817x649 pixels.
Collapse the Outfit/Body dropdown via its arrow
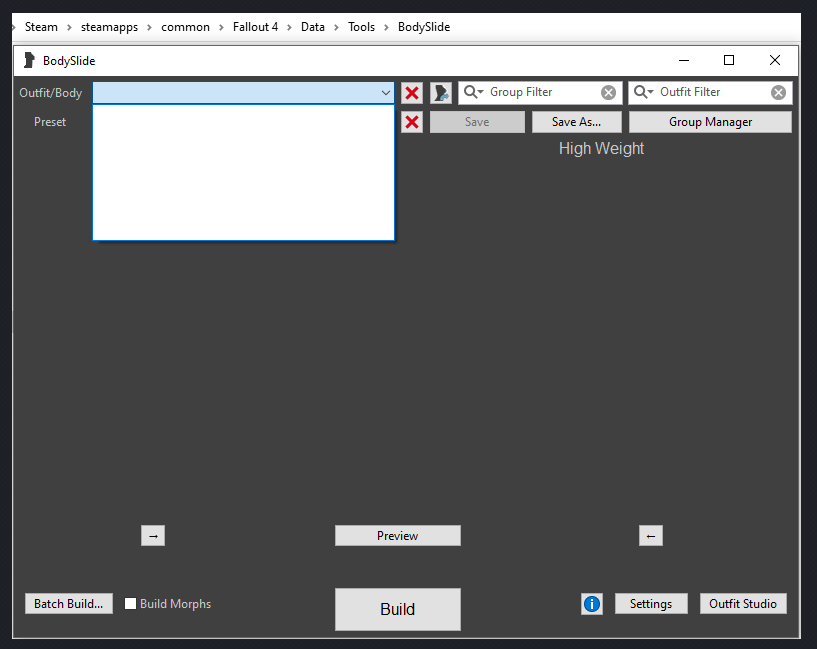[x=386, y=93]
